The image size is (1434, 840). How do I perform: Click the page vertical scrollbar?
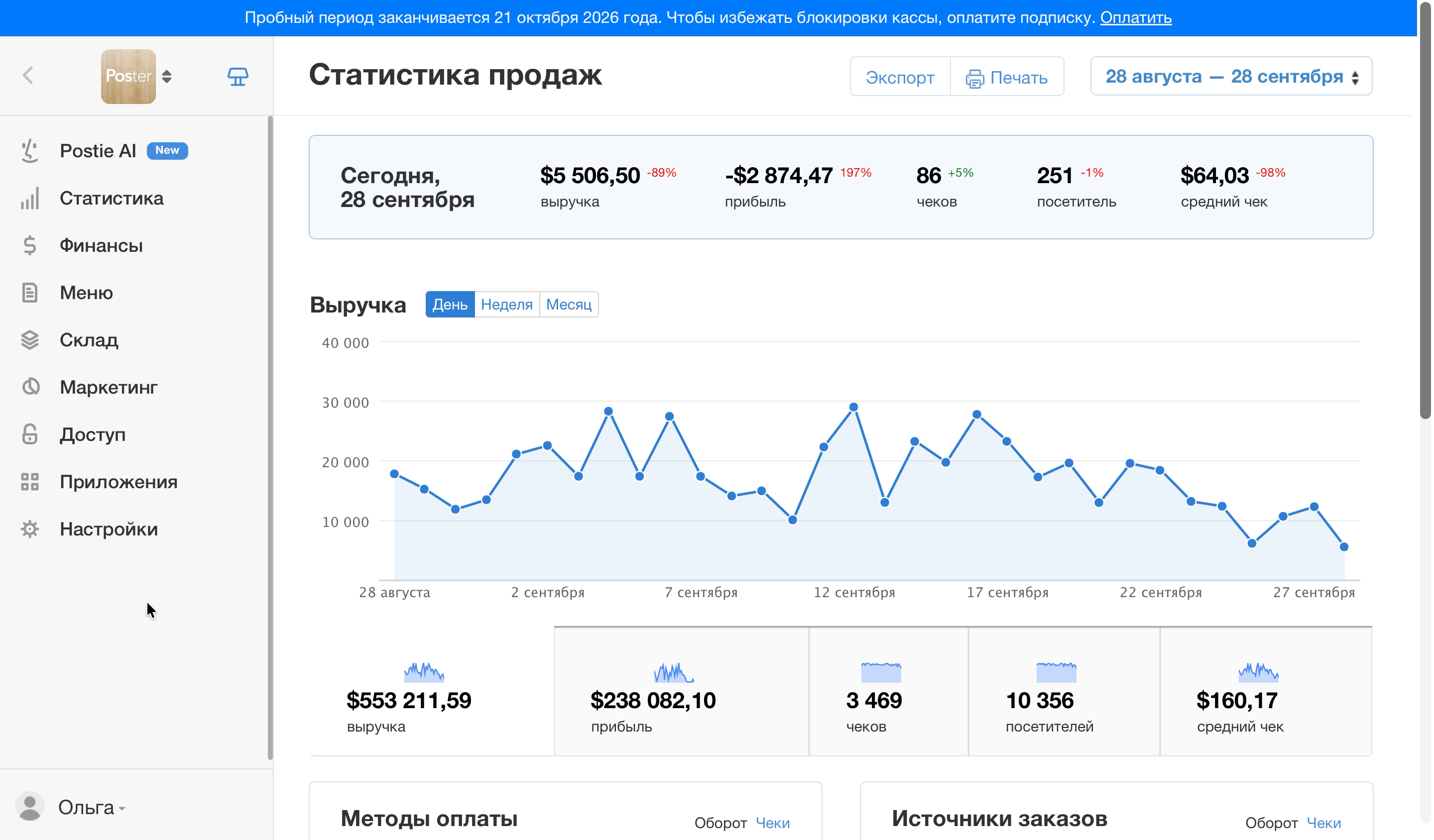(1425, 210)
